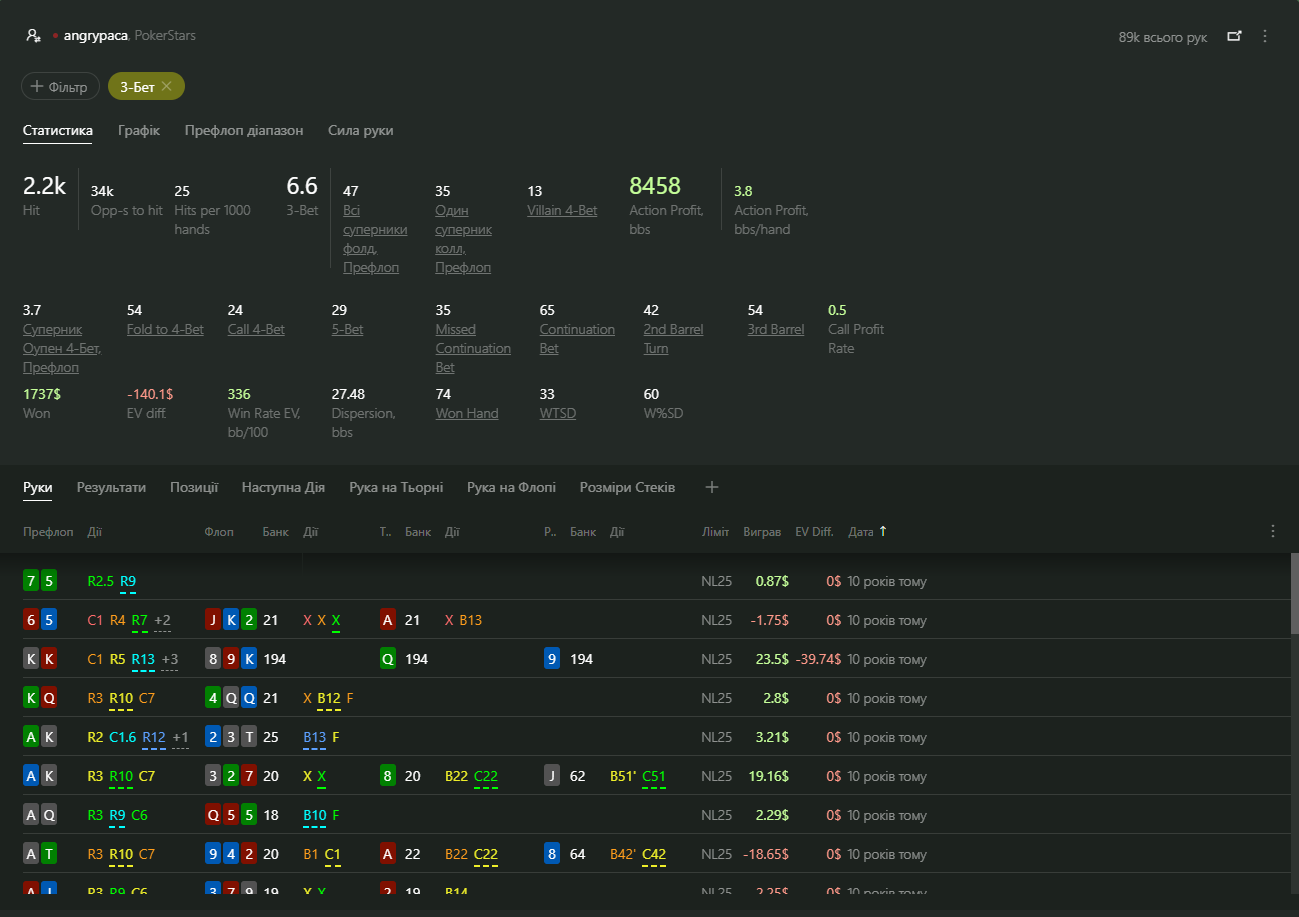The image size is (1299, 917).
Task: Open the hands table column options menu
Action: click(x=1273, y=531)
